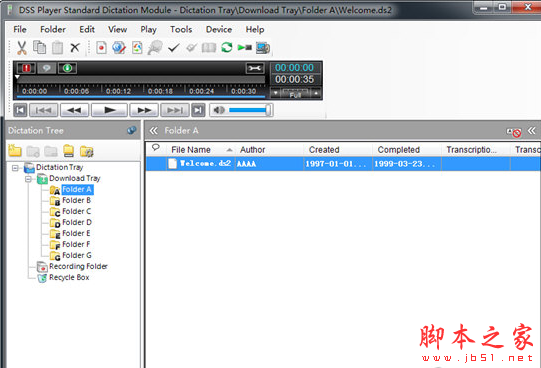Open the Edit menu
This screenshot has height=368, width=541.
[87, 30]
